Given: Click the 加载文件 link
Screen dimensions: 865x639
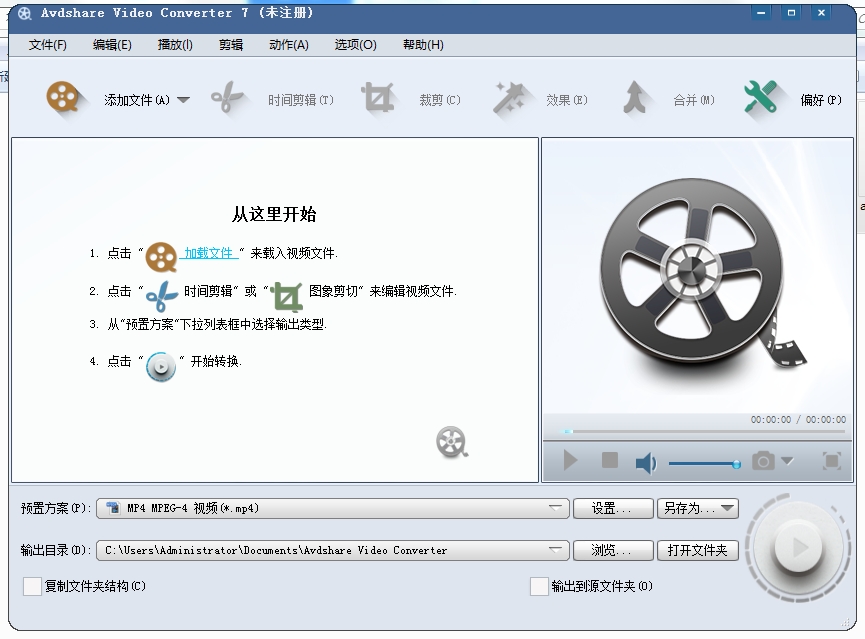Looking at the screenshot, I should [x=209, y=253].
